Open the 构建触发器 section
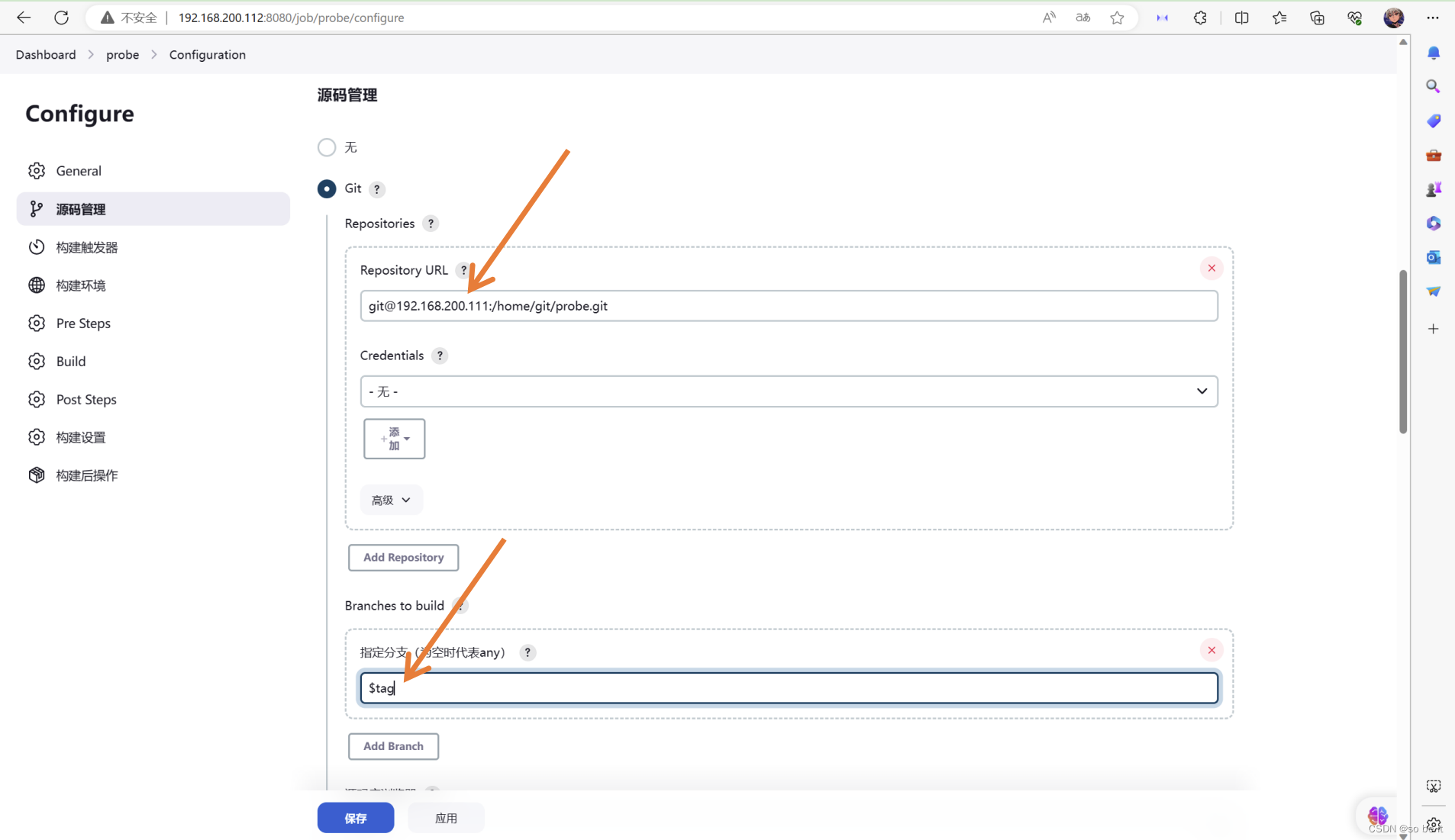The height and width of the screenshot is (840, 1455). [x=153, y=247]
